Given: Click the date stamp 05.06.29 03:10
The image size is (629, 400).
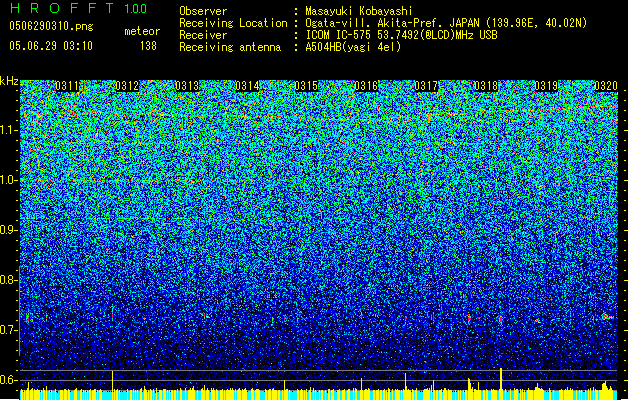Looking at the screenshot, I should coord(51,45).
